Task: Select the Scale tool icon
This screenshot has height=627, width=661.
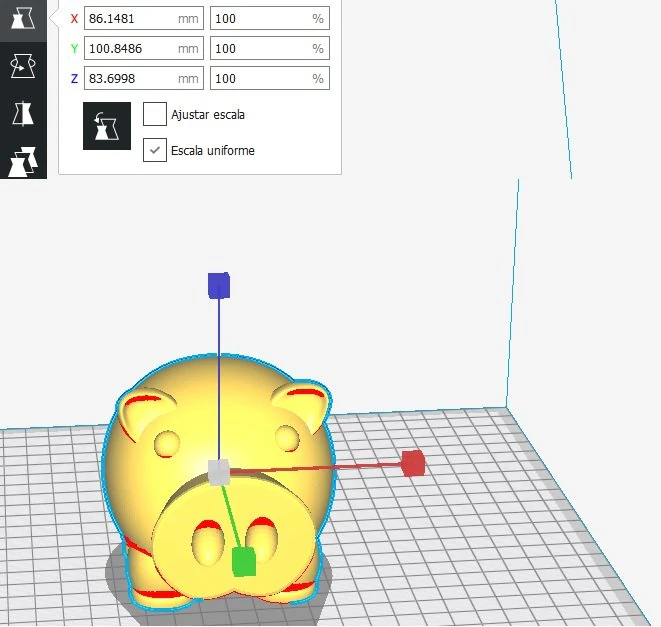Action: 23,19
